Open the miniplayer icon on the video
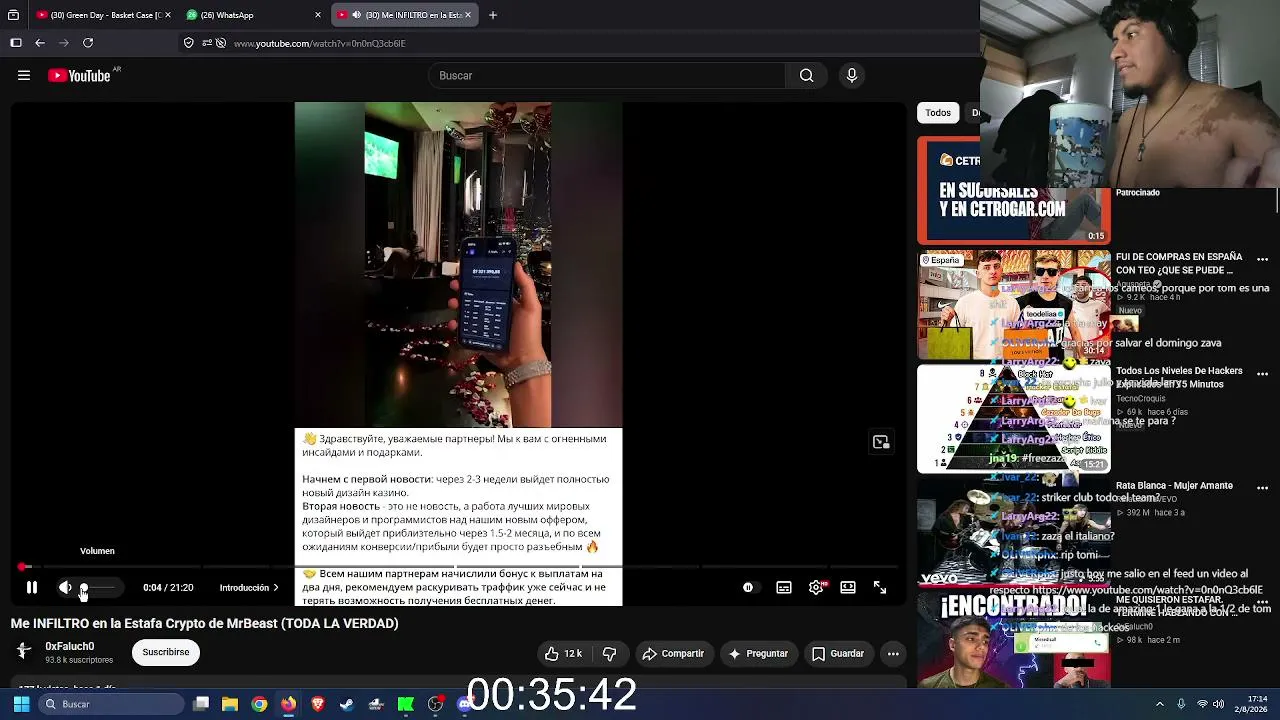The image size is (1280, 720). [881, 442]
